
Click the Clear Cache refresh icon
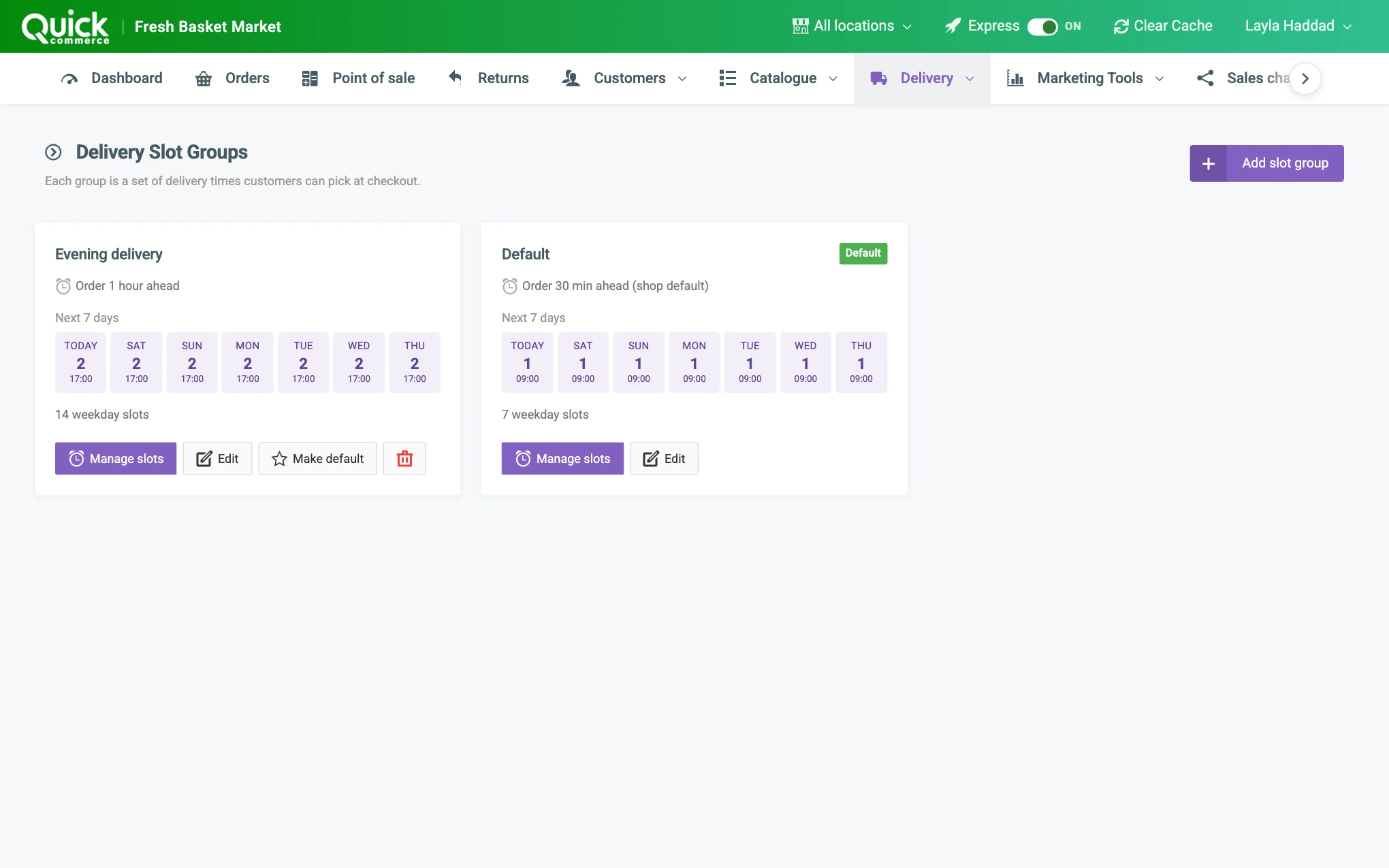click(1121, 27)
